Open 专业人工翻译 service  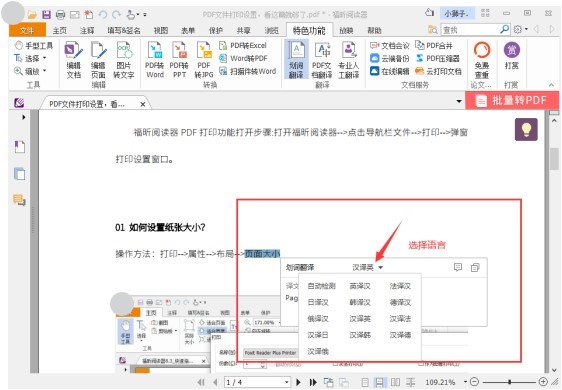(349, 60)
